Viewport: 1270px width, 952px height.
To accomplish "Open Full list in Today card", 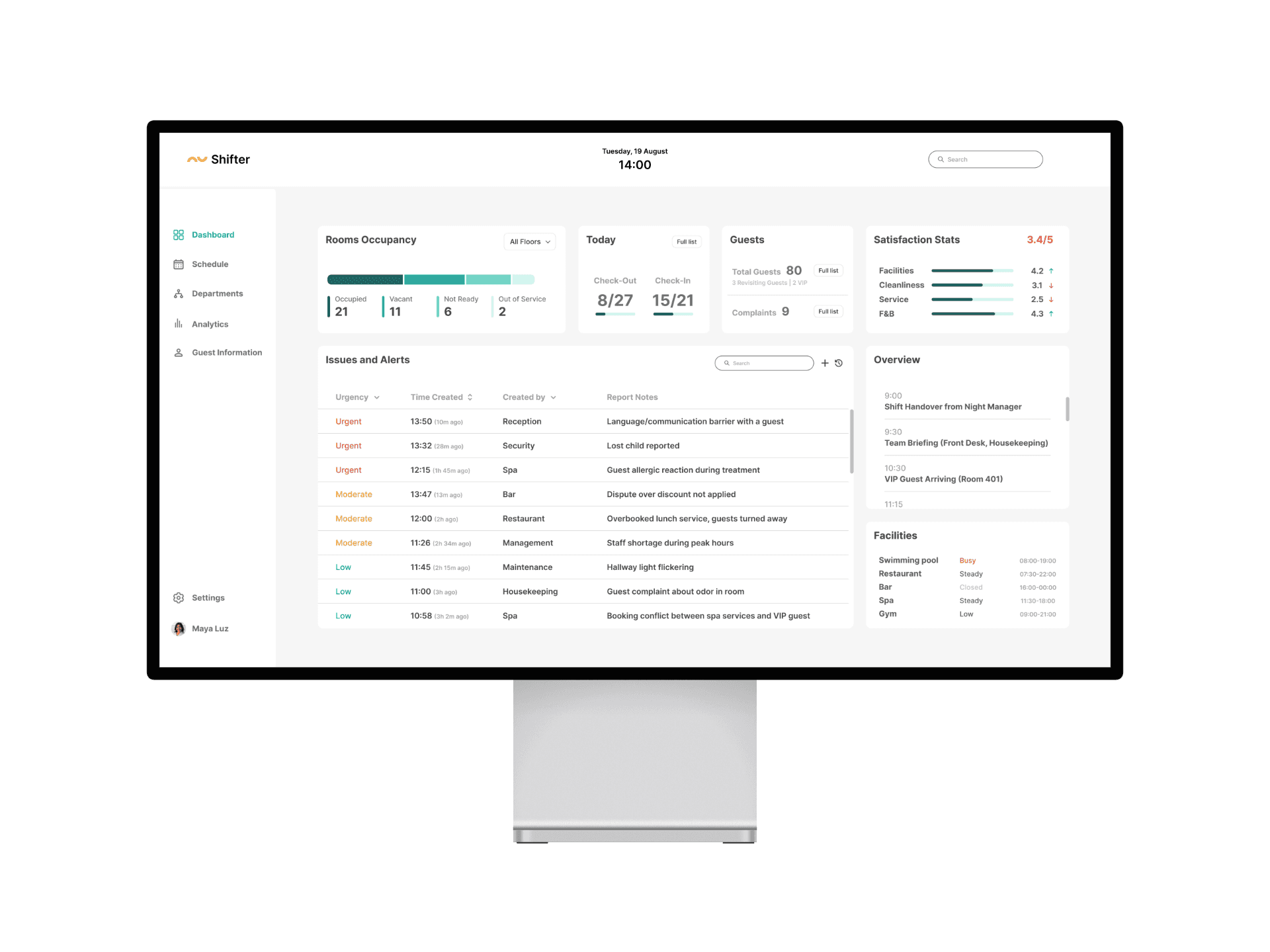I will 686,242.
